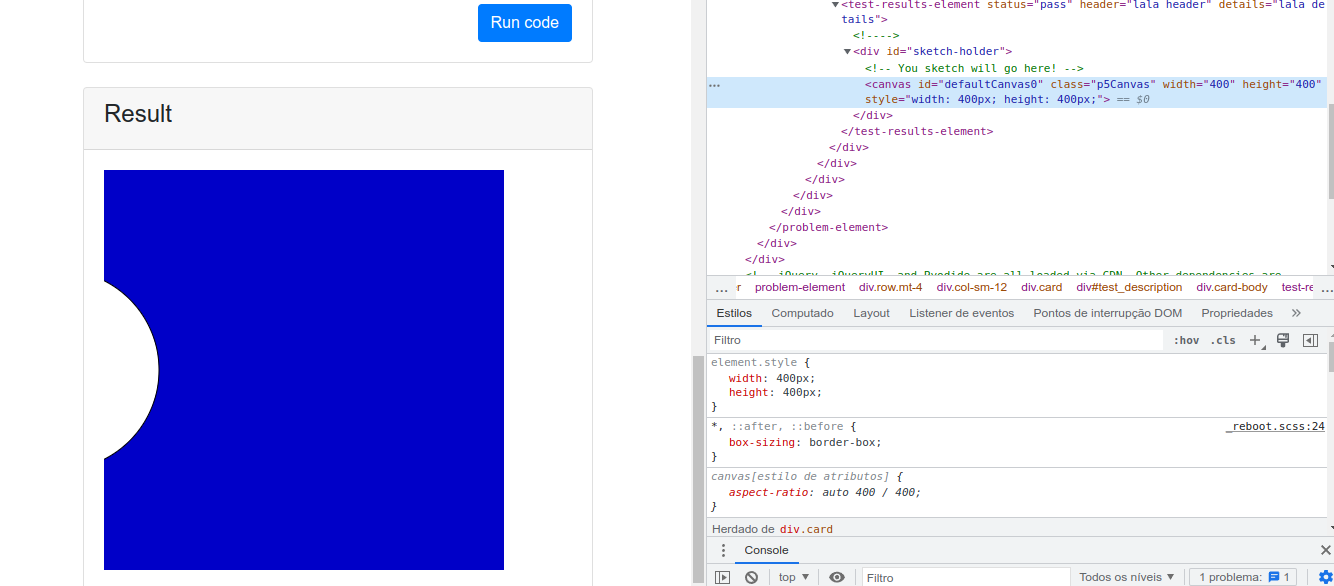Open the element state paint brush icon

point(1283,340)
